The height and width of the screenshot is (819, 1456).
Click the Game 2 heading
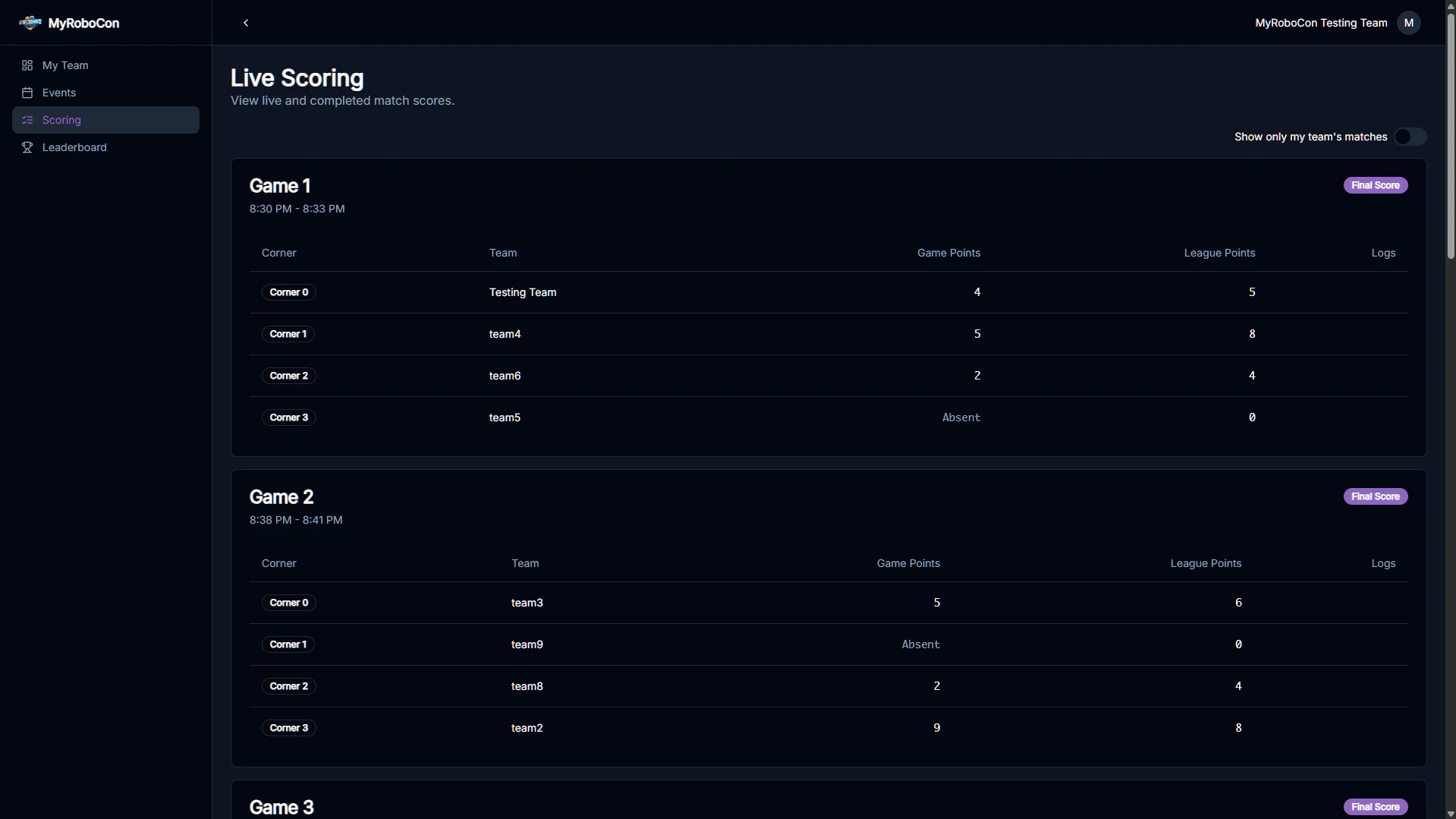coord(281,497)
